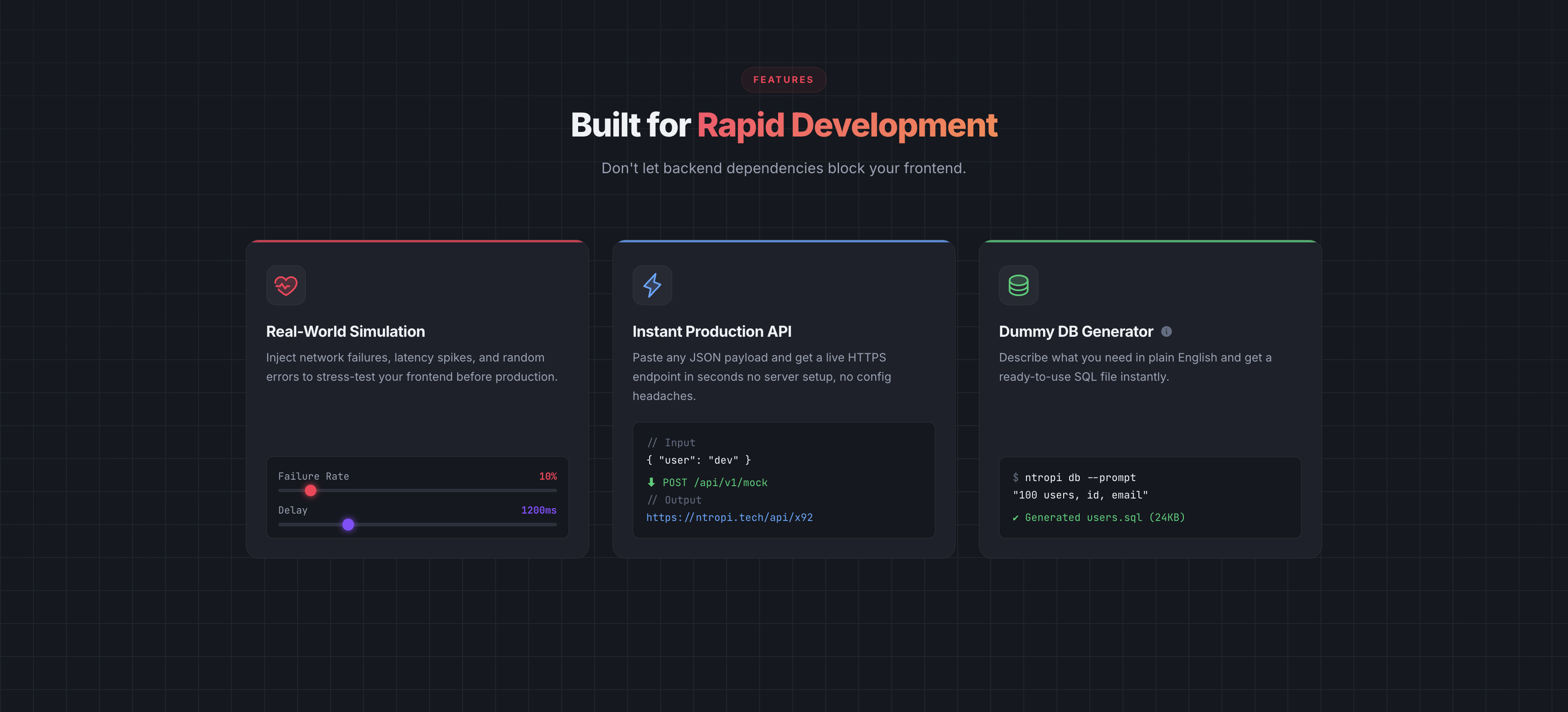
Task: Click the POST /api/v1/mock line
Action: pyautogui.click(x=715, y=482)
